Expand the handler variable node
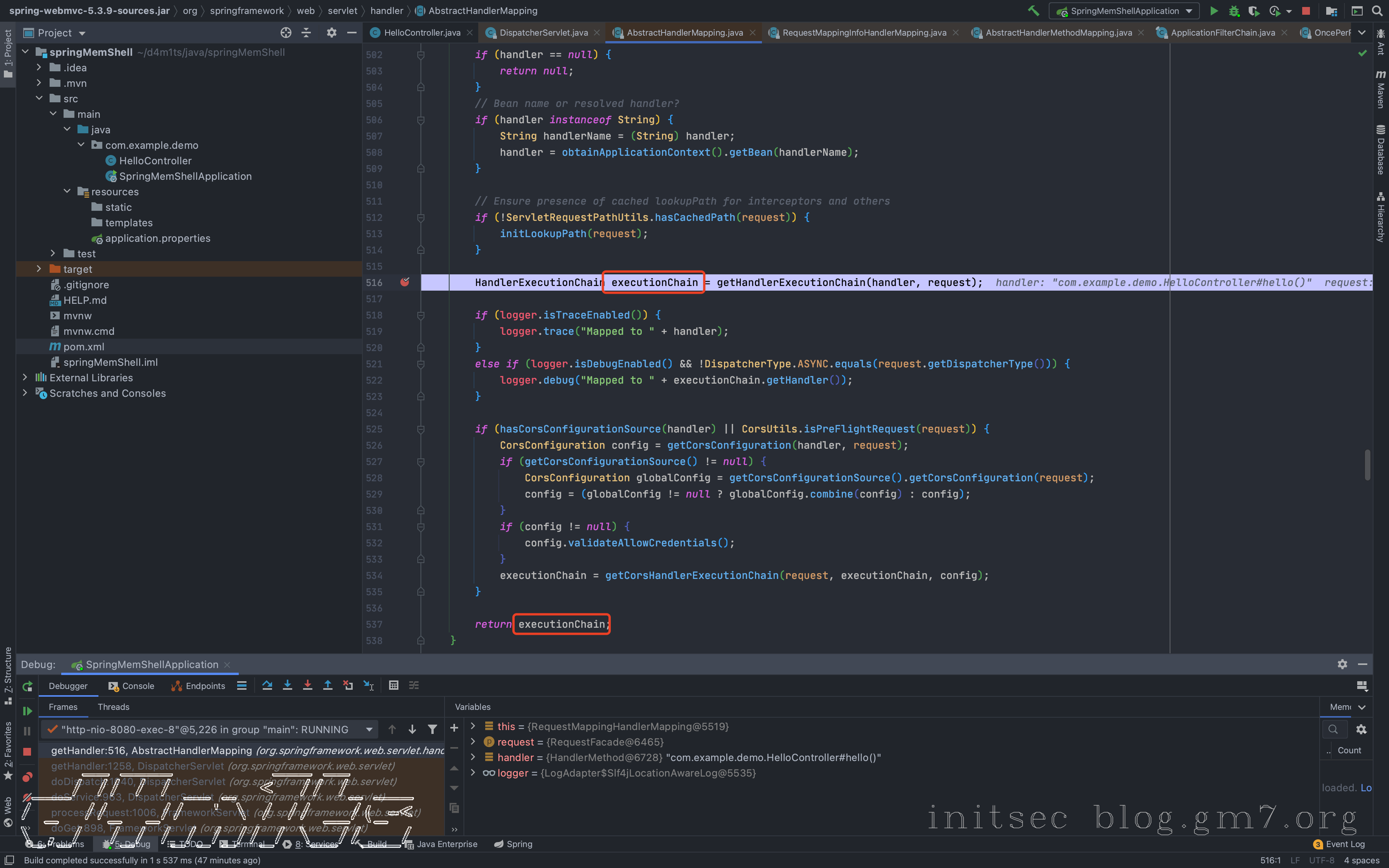This screenshot has height=868, width=1389. 473,757
